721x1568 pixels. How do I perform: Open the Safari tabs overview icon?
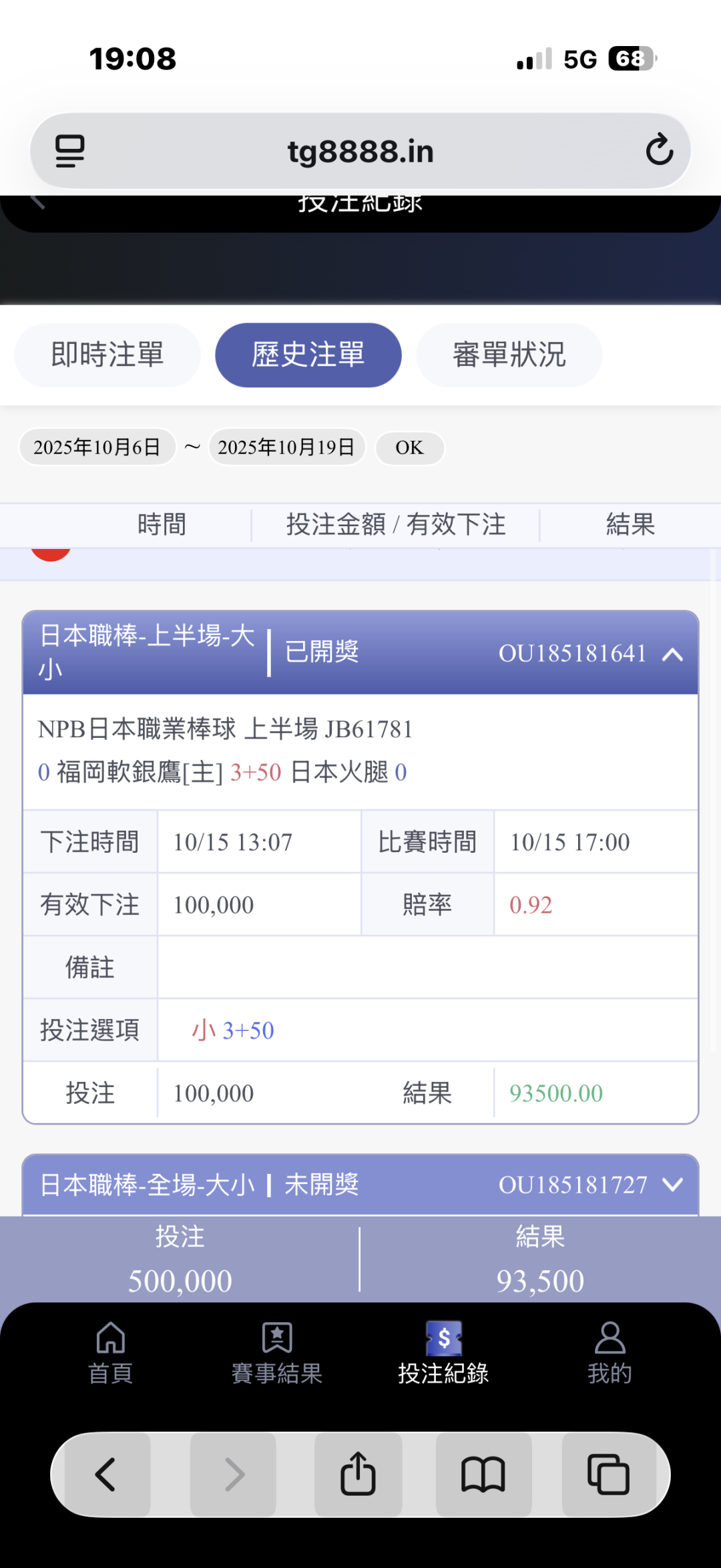tap(608, 1474)
